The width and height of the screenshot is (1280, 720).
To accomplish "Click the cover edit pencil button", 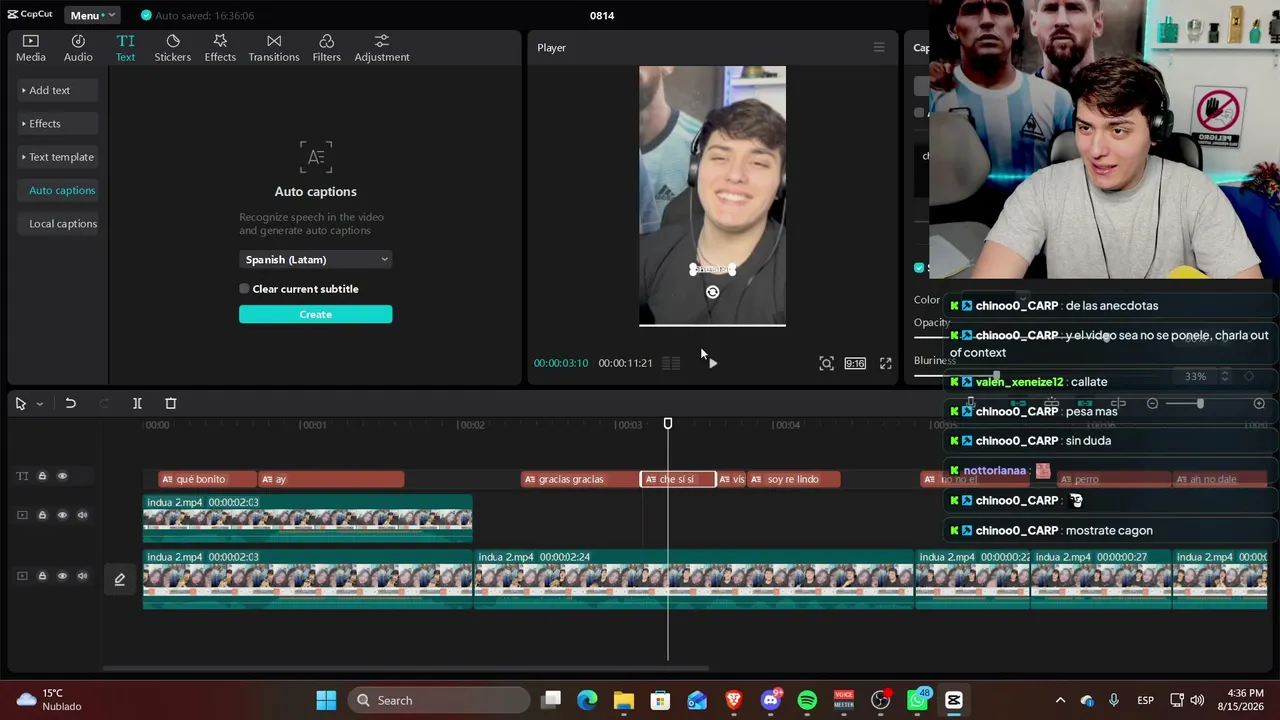I will click(x=119, y=579).
